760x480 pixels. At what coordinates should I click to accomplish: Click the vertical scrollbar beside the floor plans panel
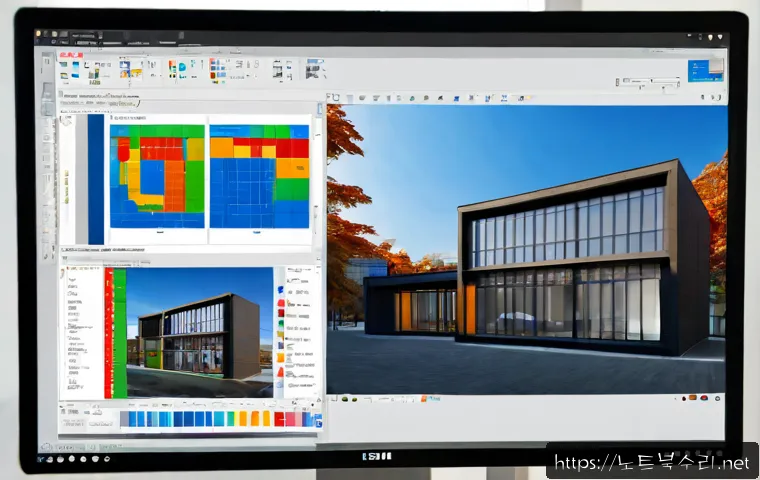[x=320, y=177]
